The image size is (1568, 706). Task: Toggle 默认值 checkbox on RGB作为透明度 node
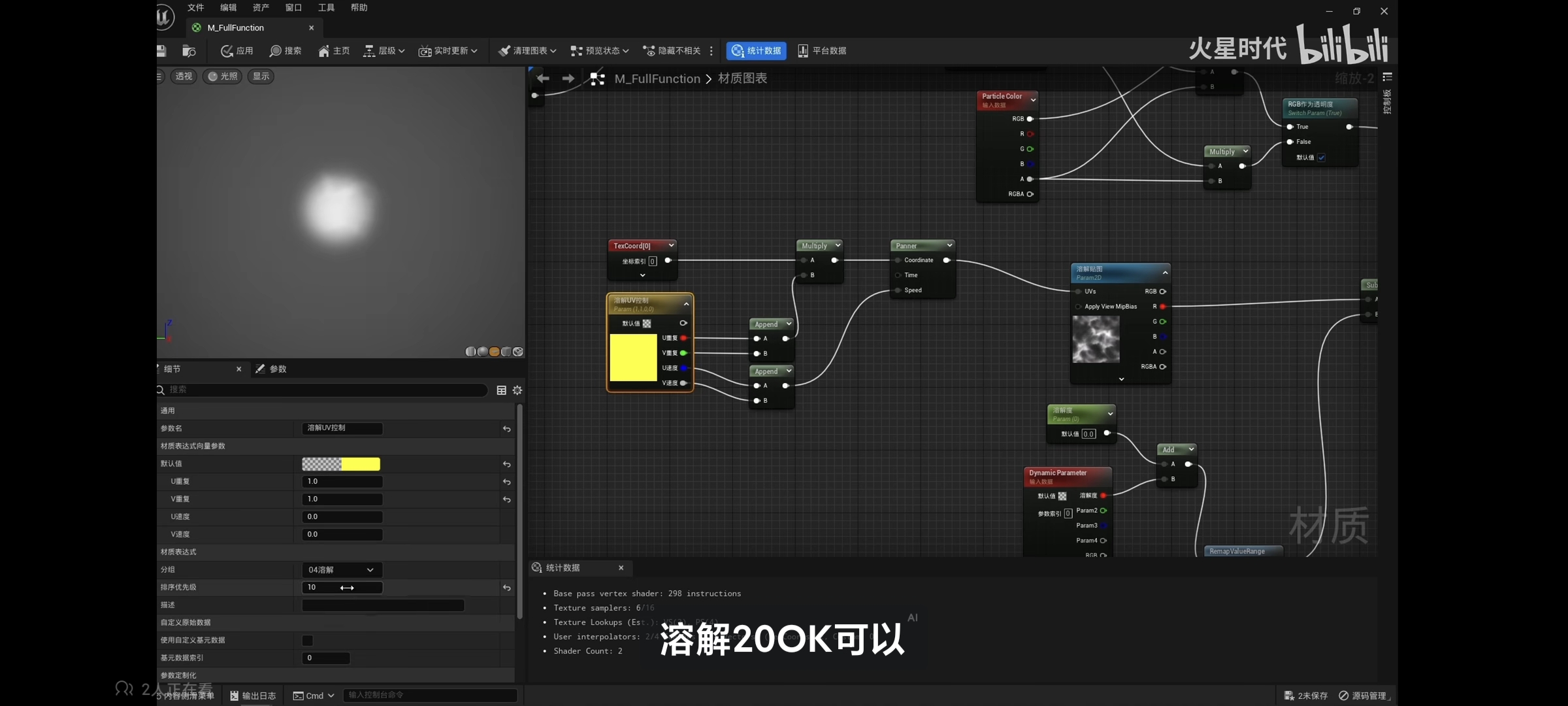[1322, 158]
